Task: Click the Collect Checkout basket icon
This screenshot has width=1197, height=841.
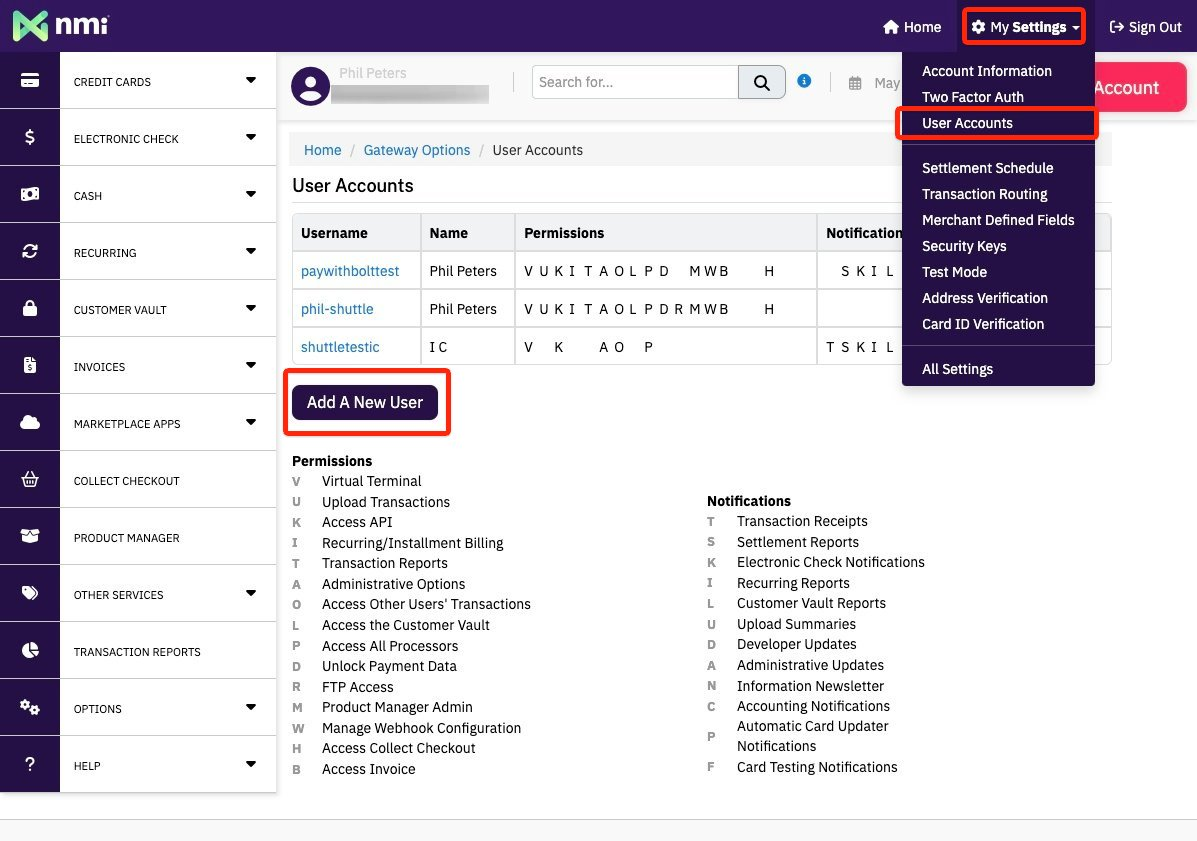Action: [x=30, y=479]
